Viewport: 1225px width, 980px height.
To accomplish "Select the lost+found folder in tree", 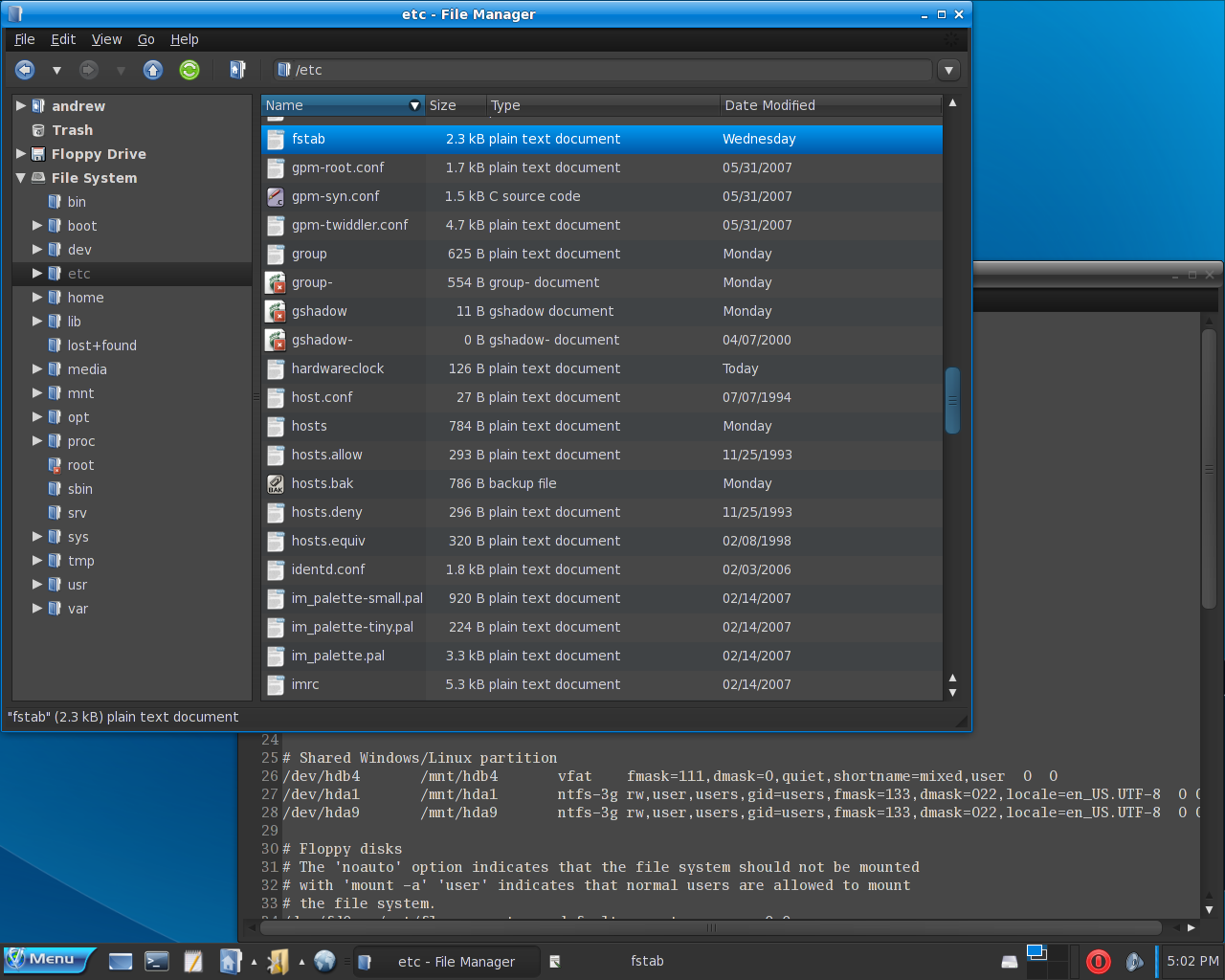I will [x=102, y=345].
